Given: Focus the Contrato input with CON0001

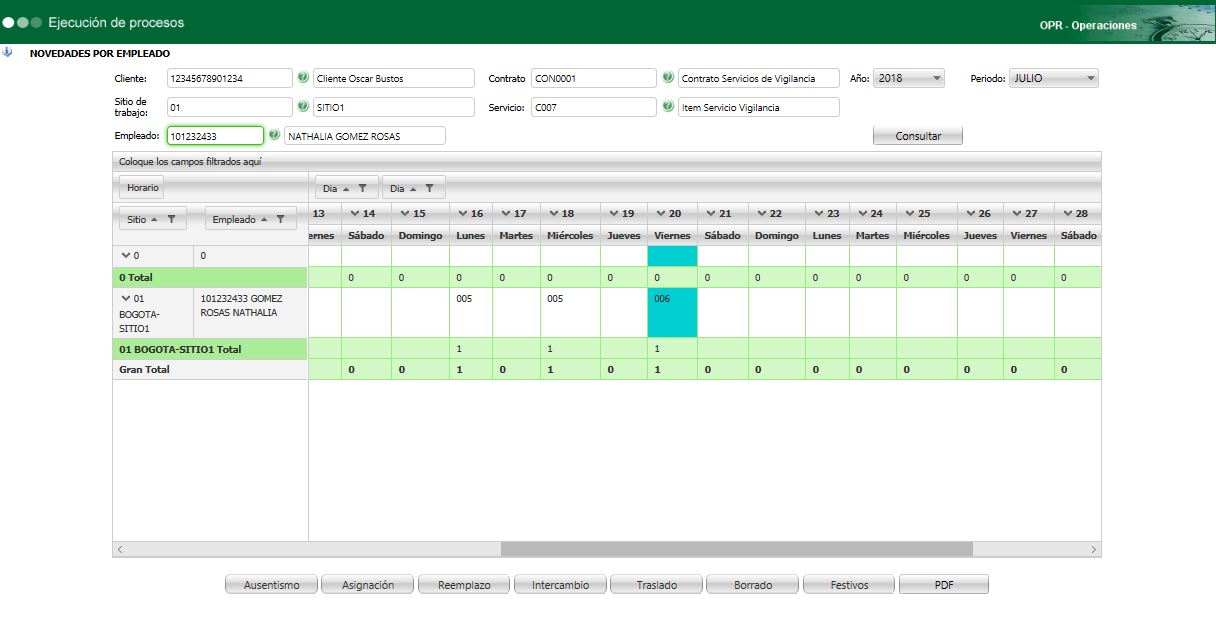Looking at the screenshot, I should point(594,78).
